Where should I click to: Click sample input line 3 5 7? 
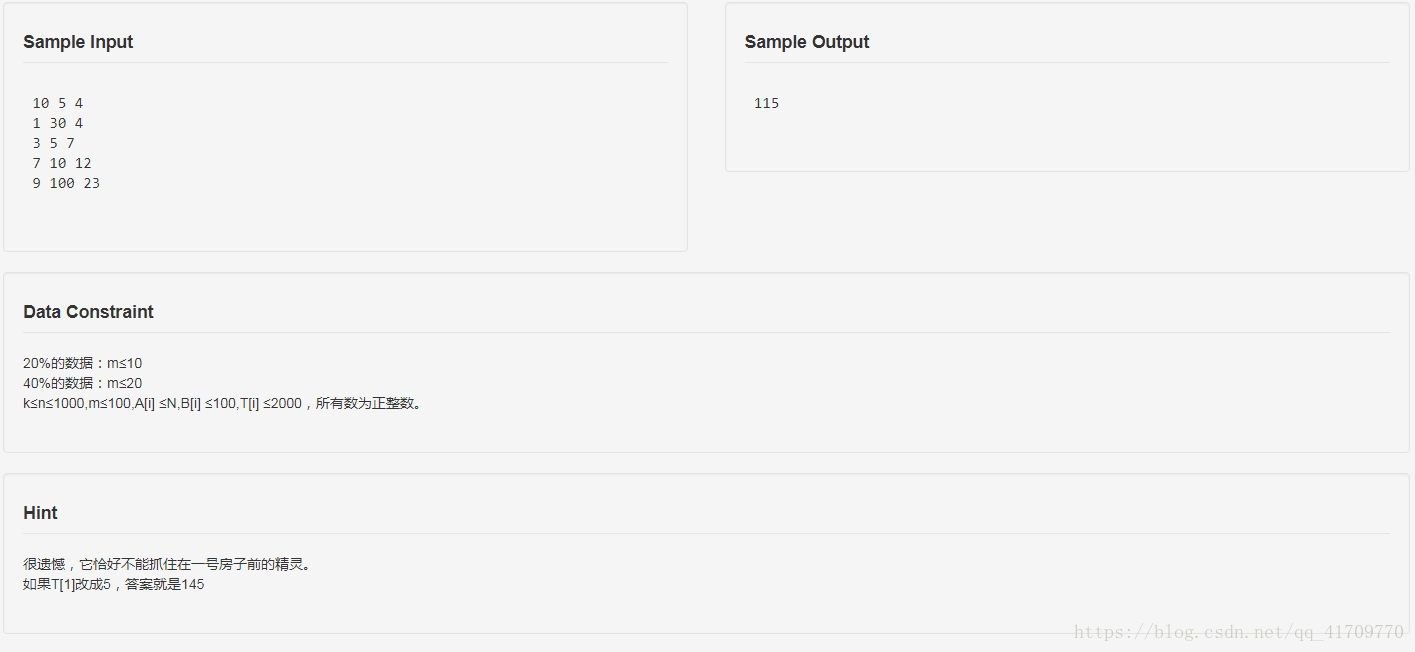53,143
